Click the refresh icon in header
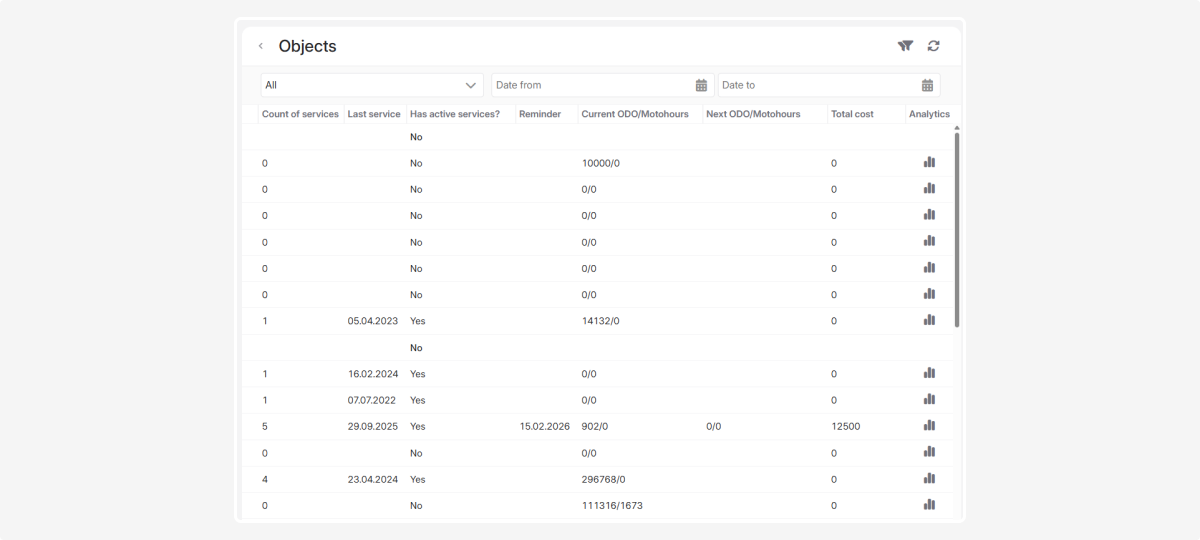Image resolution: width=1200 pixels, height=540 pixels. point(934,46)
